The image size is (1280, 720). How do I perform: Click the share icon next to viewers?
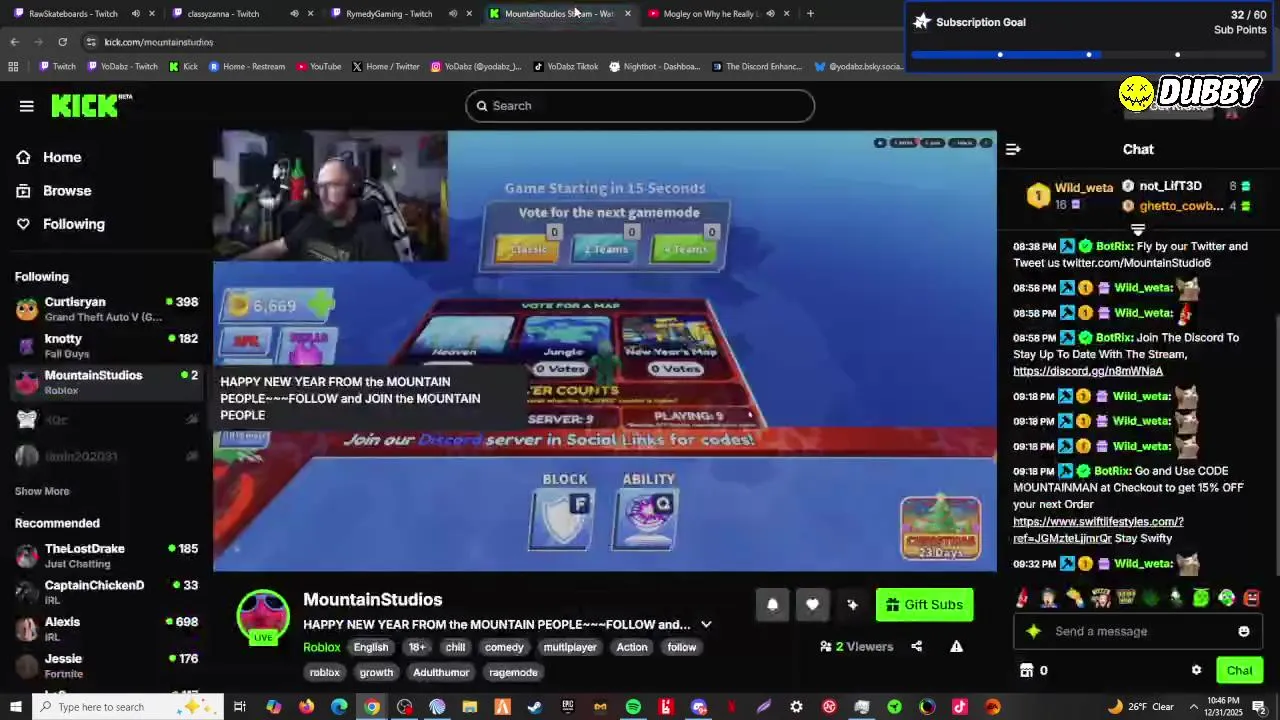pos(916,647)
